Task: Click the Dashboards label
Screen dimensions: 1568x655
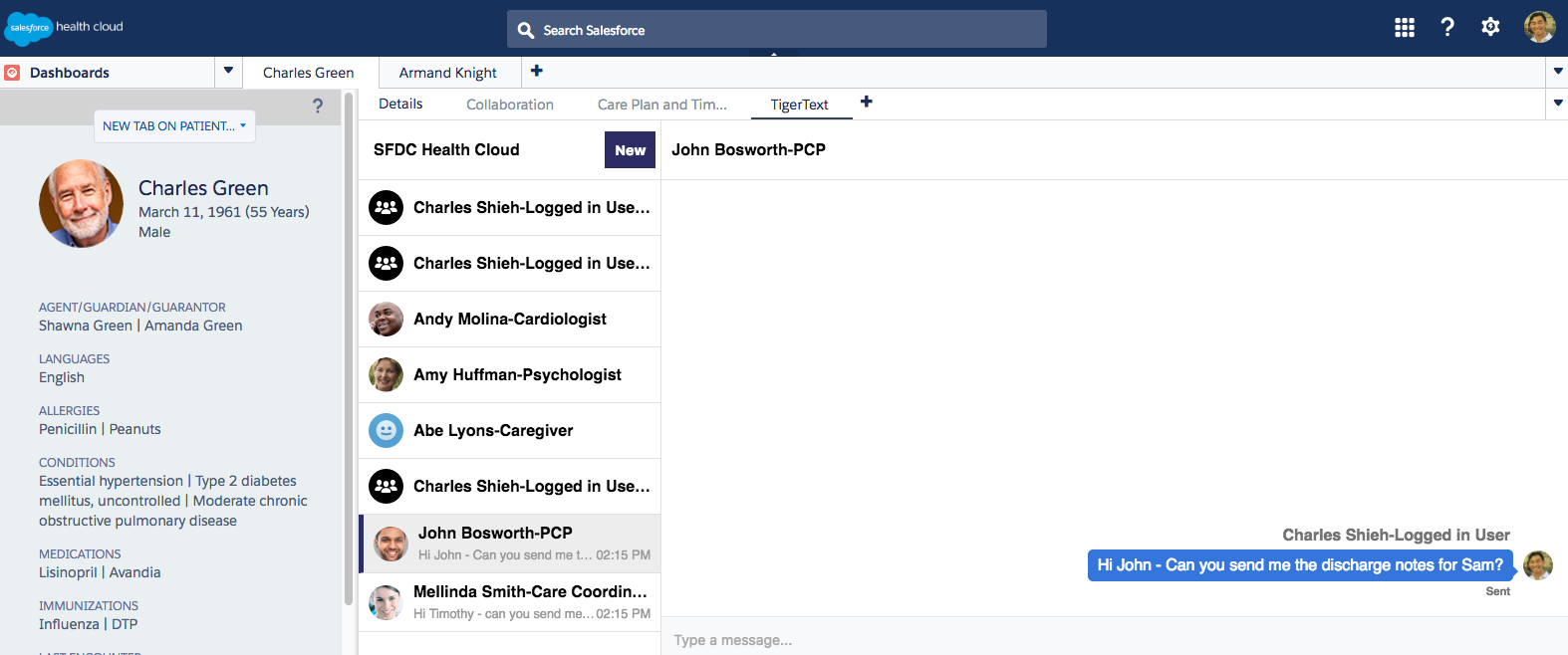Action: 70,73
